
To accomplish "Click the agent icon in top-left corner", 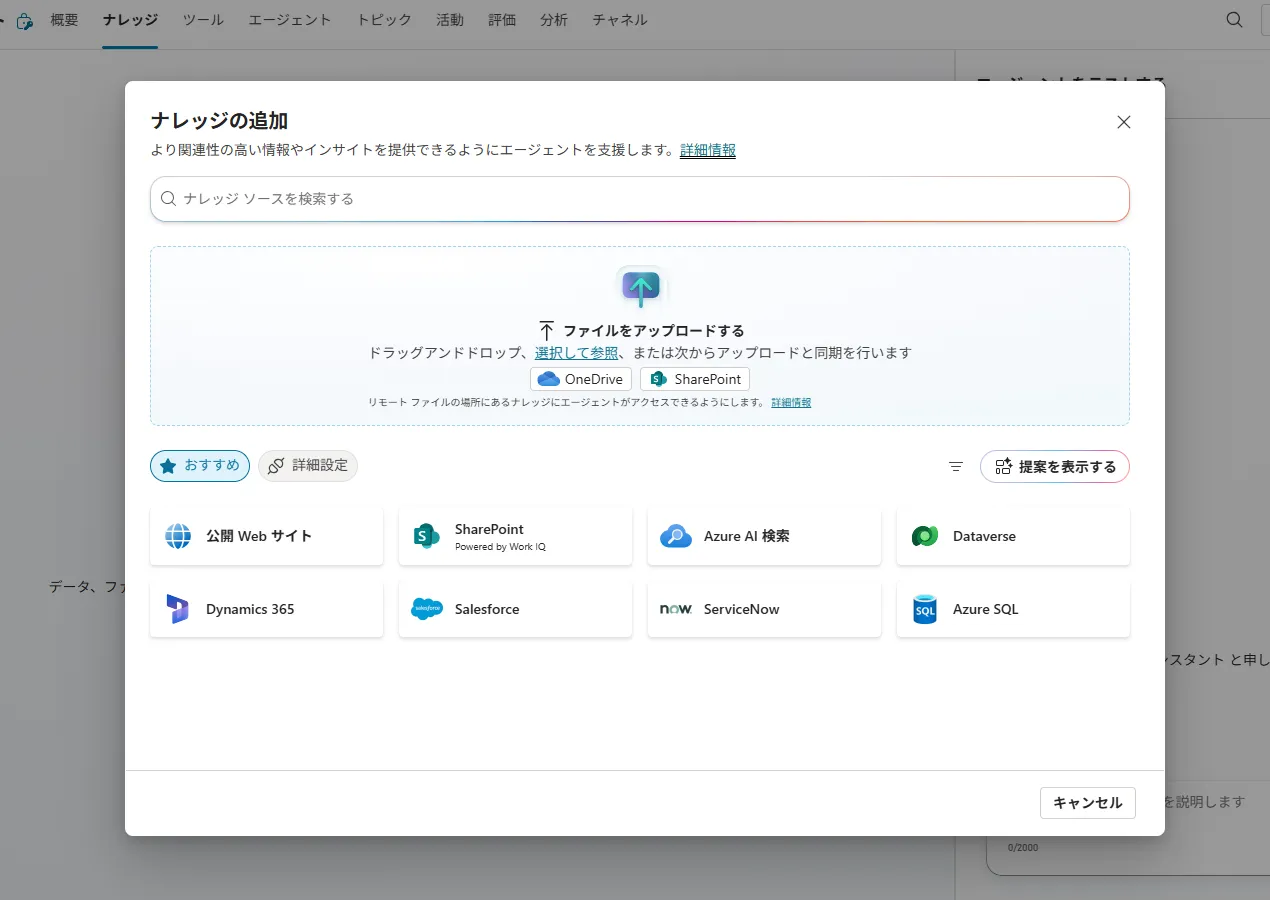I will pos(24,20).
